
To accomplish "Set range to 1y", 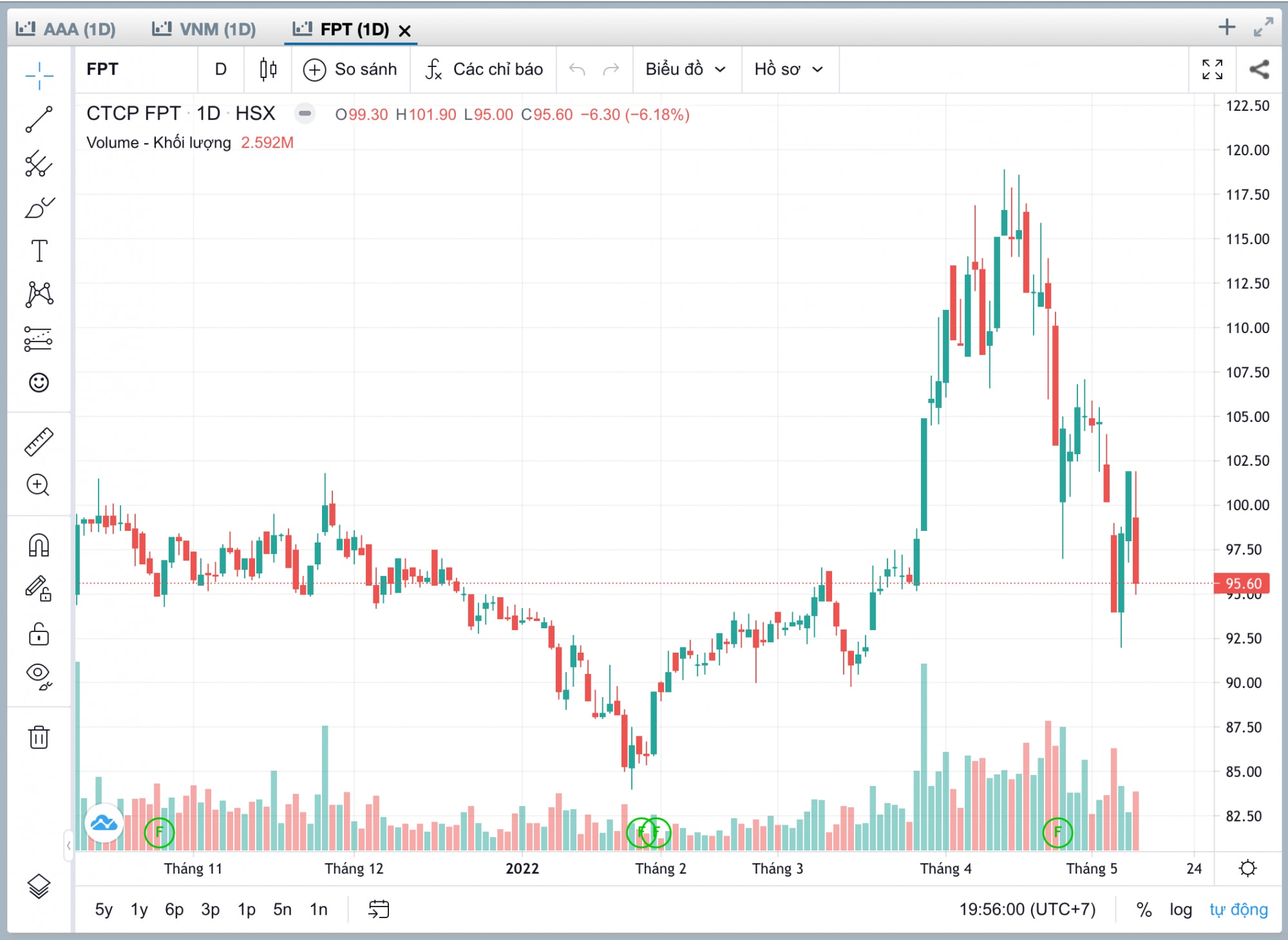I will click(x=139, y=909).
